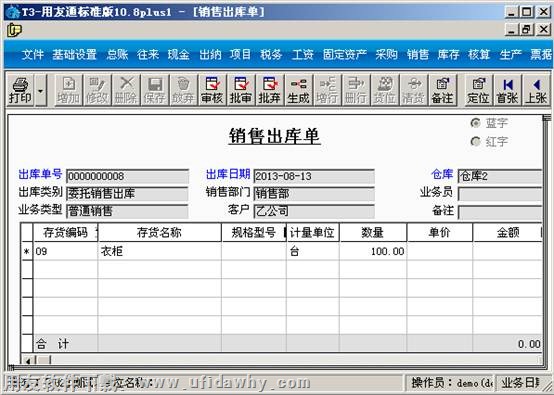Screen dimensions: 554x395
Task: Click the 删行 delete row icon
Action: 355,90
